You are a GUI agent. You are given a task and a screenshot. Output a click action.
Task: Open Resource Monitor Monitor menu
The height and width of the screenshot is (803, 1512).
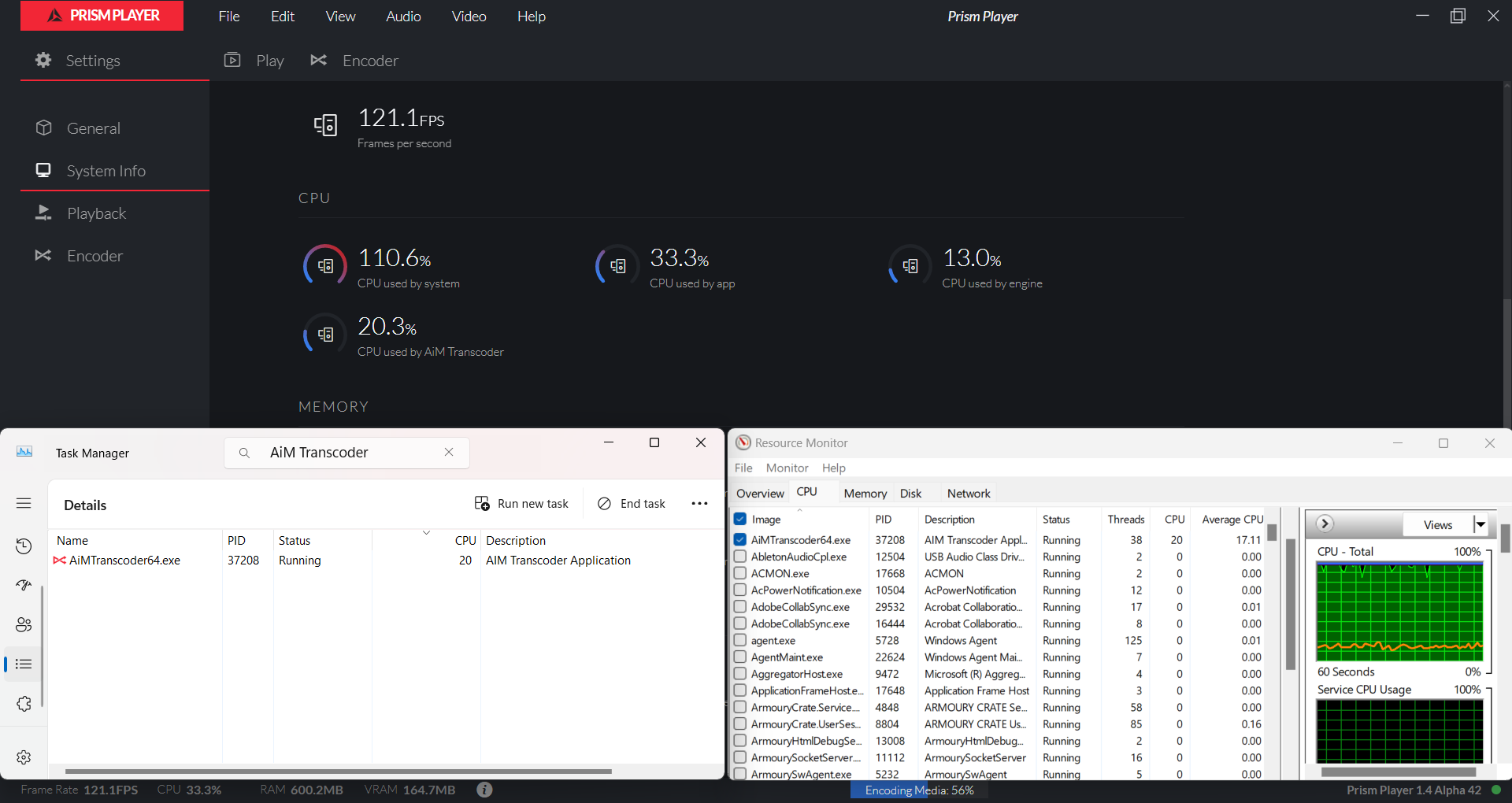(x=787, y=468)
